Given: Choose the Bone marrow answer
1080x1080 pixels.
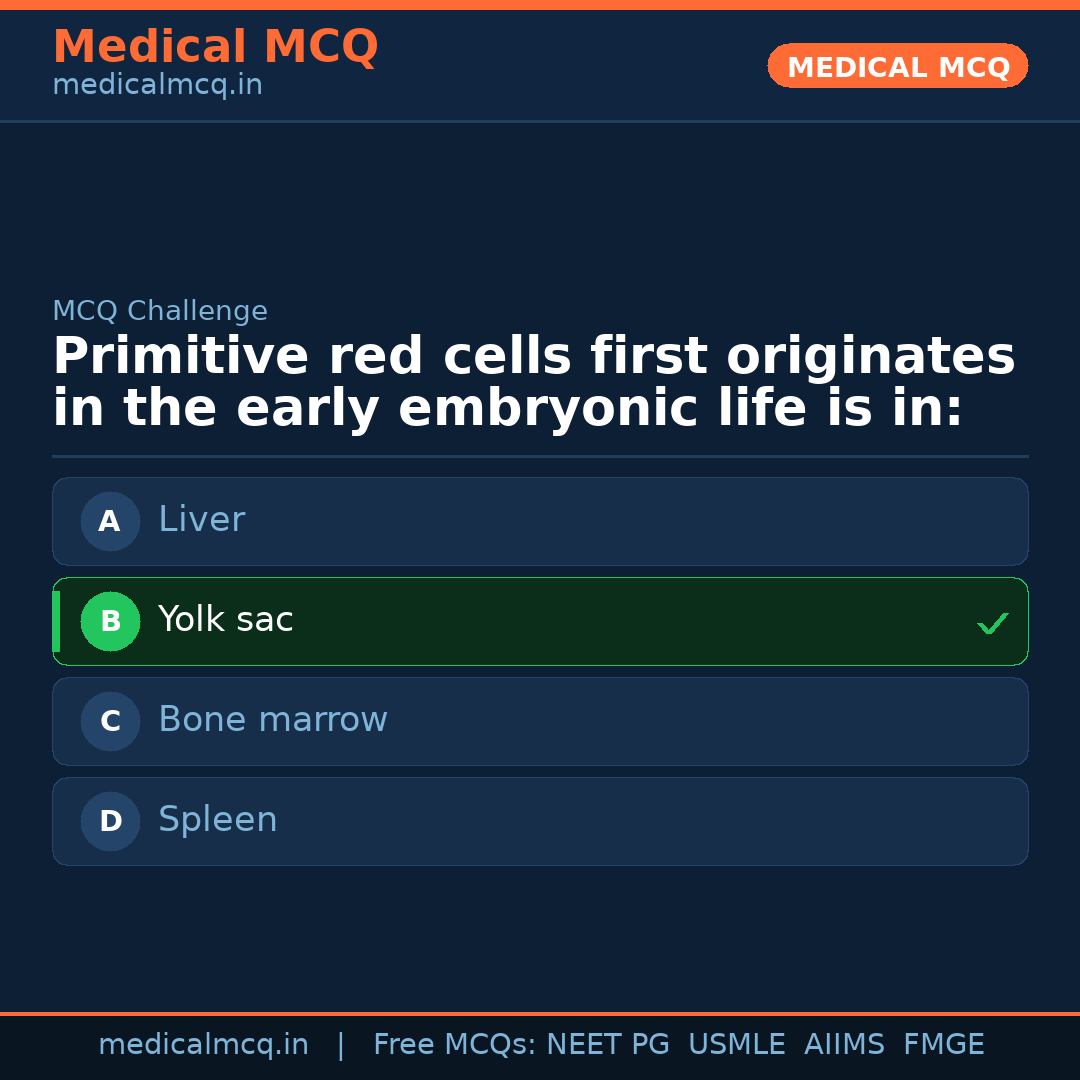Looking at the screenshot, I should coord(540,721).
